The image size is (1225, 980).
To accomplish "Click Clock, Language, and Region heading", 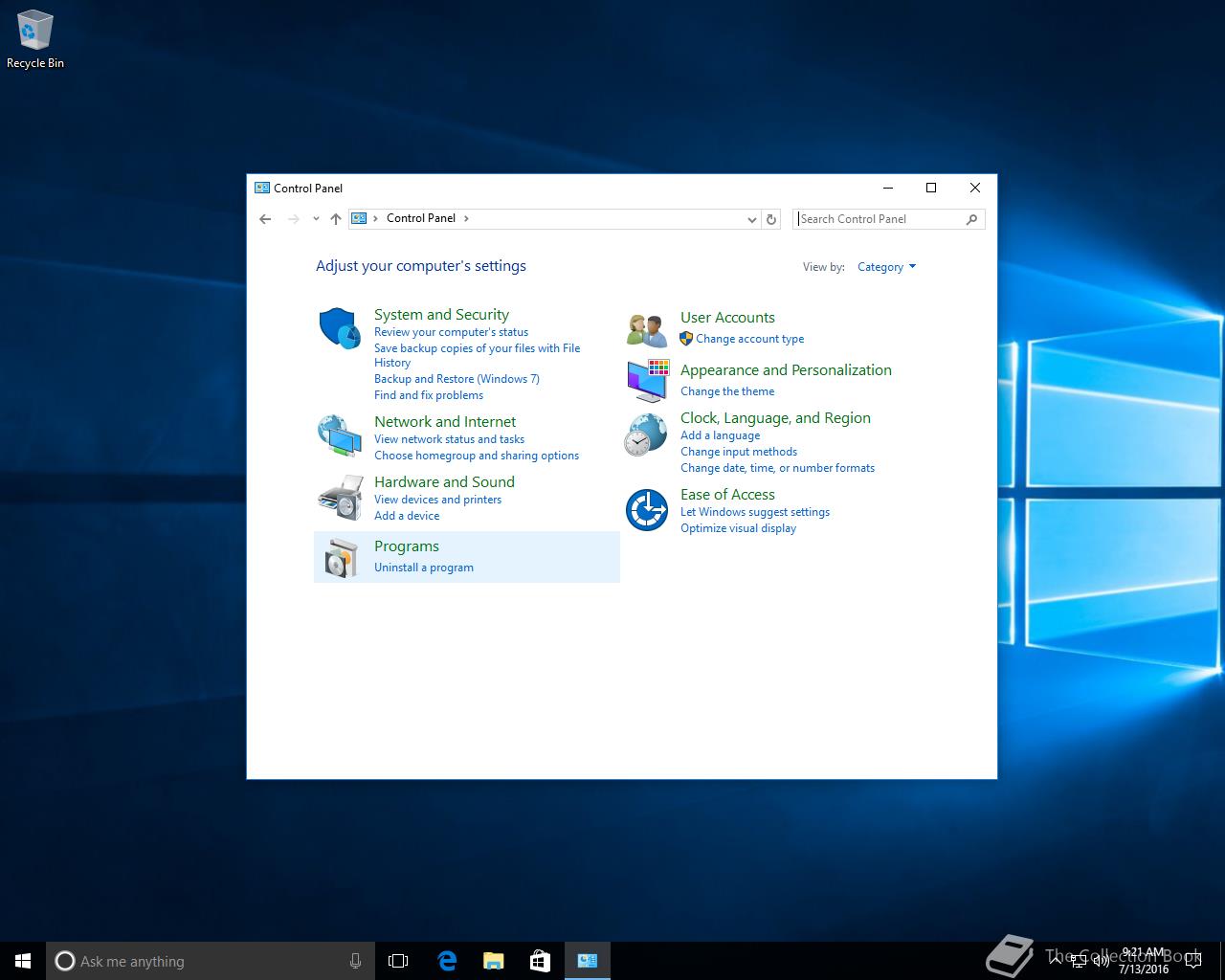I will click(775, 418).
